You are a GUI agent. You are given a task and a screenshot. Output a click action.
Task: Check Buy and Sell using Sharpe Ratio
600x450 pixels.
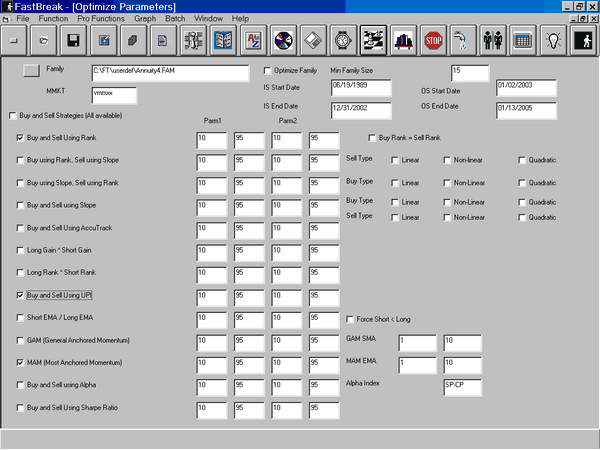coord(21,408)
